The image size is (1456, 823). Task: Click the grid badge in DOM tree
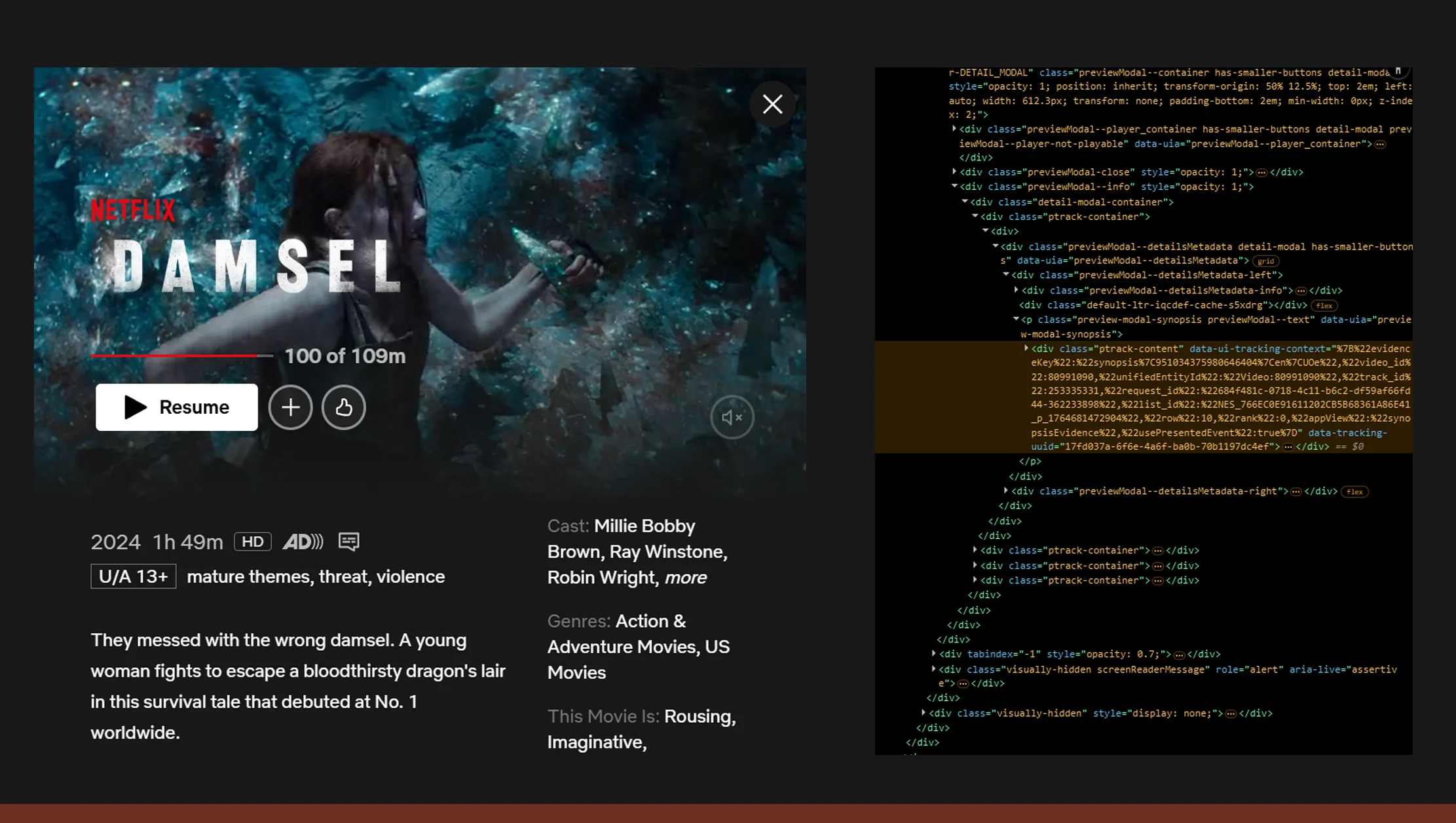(1265, 261)
